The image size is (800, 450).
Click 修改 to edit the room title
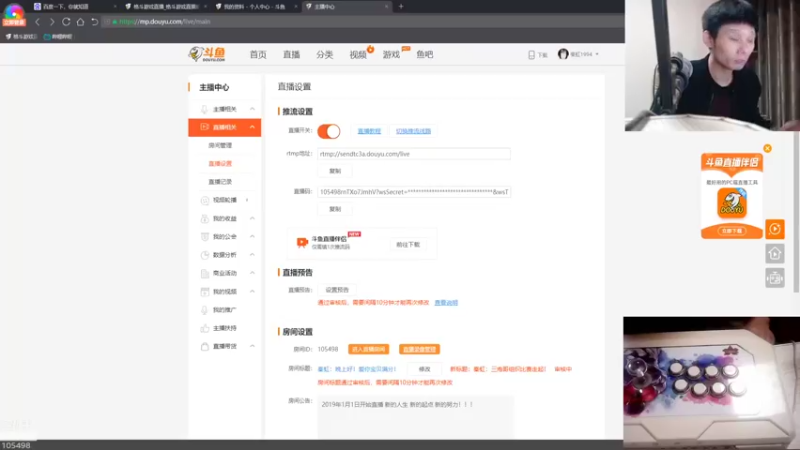(424, 369)
